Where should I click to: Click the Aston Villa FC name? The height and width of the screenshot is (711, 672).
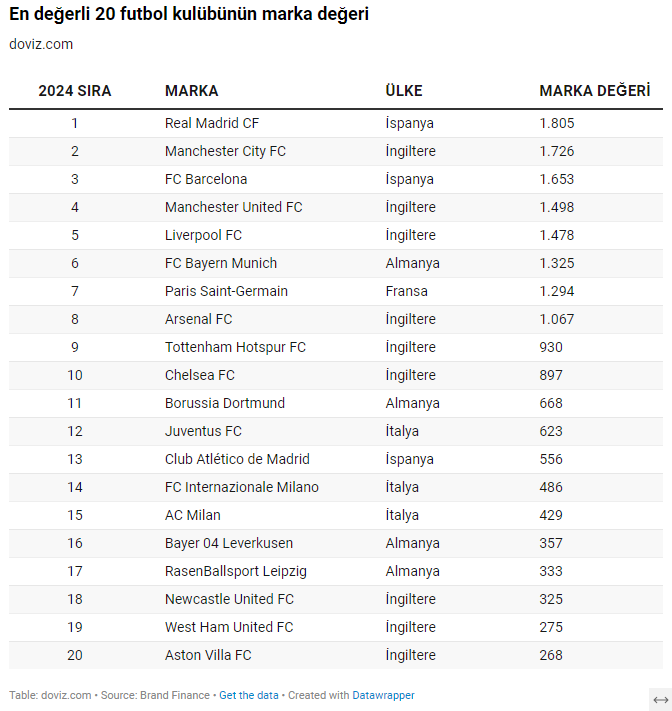pyautogui.click(x=208, y=655)
